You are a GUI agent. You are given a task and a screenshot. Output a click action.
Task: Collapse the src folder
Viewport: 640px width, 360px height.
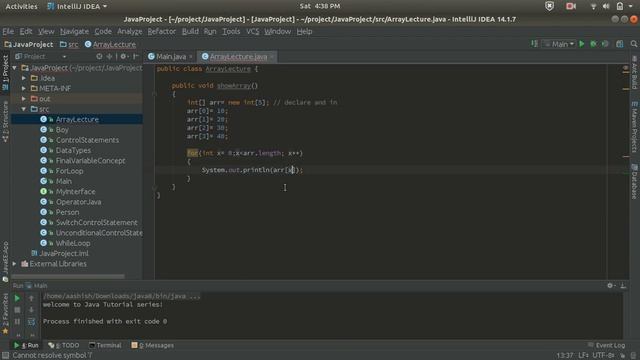(24, 109)
